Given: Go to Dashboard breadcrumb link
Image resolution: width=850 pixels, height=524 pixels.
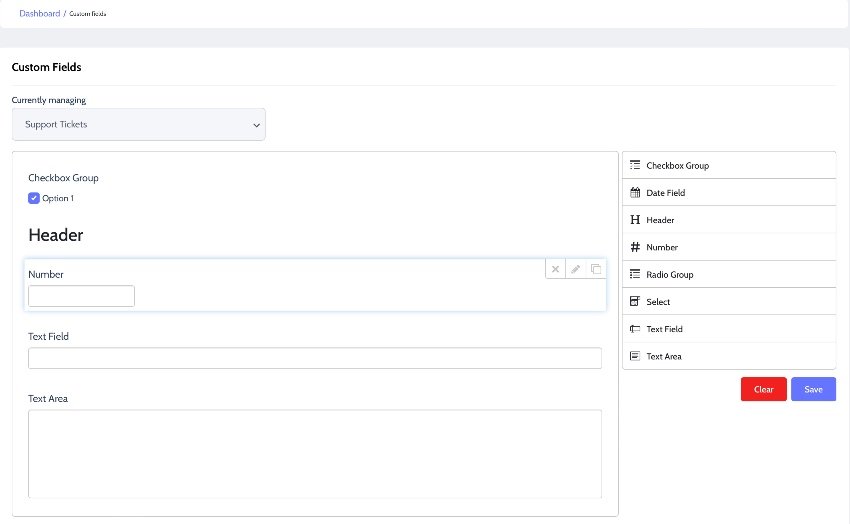Looking at the screenshot, I should (40, 14).
